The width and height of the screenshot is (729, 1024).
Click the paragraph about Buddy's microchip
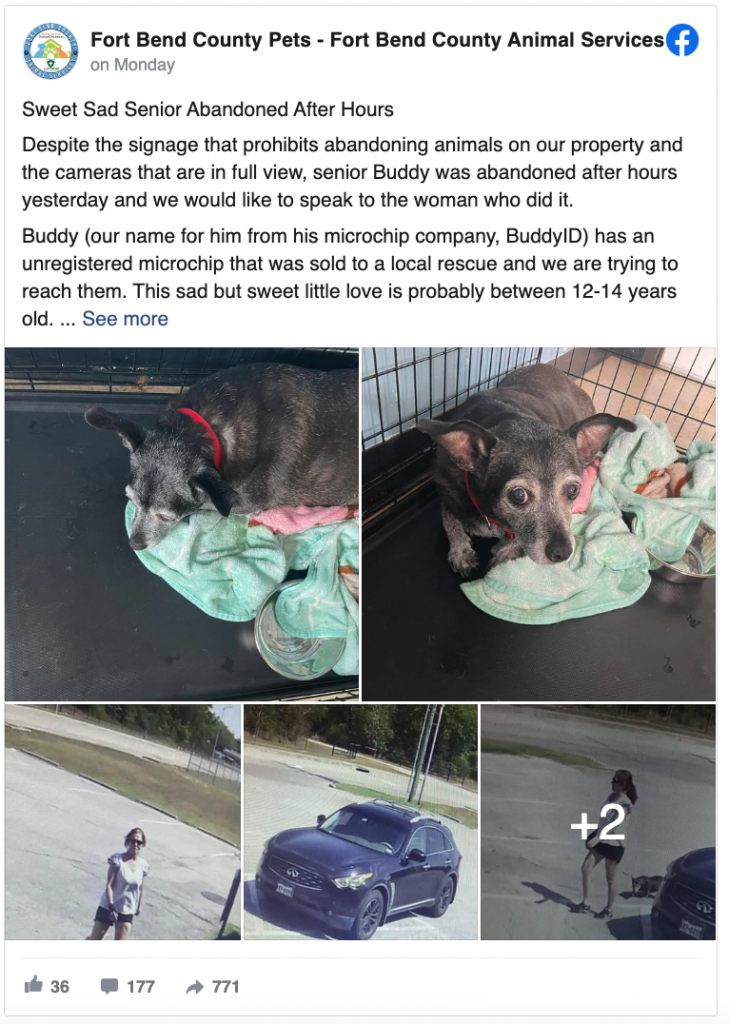[350, 277]
